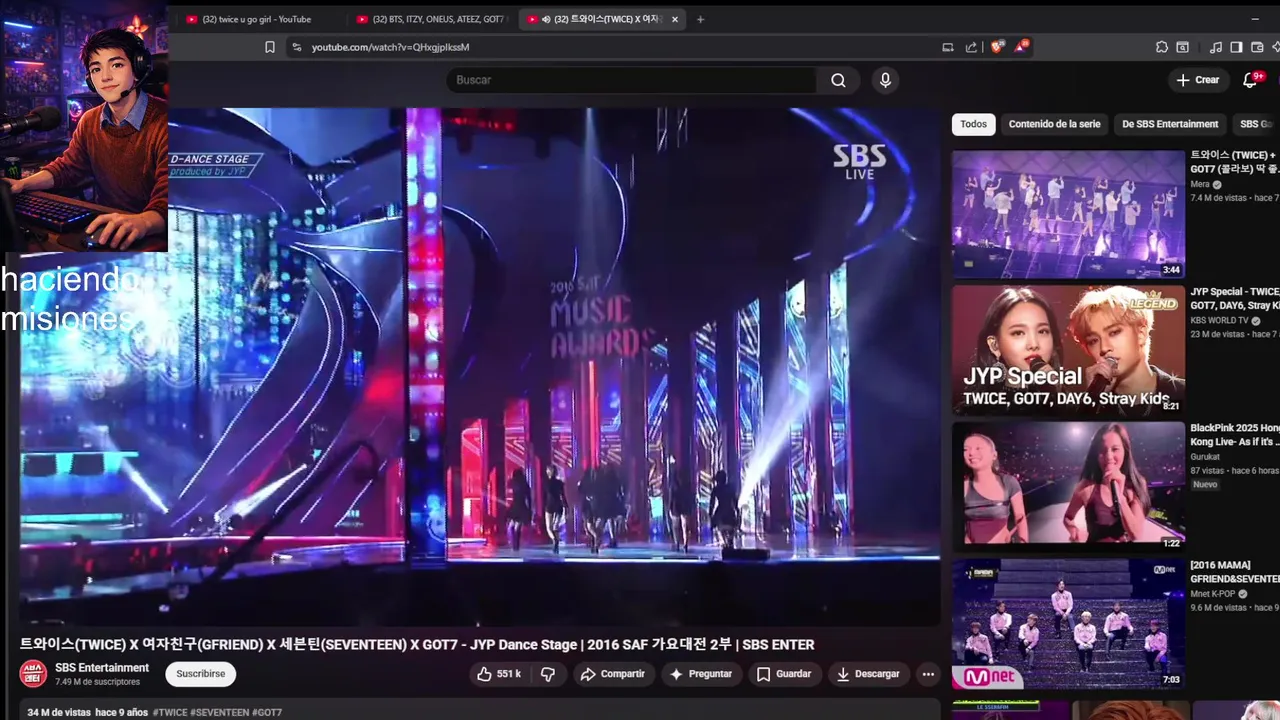The width and height of the screenshot is (1280, 720).
Task: Click the Gurukat channel name
Action: point(1205,457)
